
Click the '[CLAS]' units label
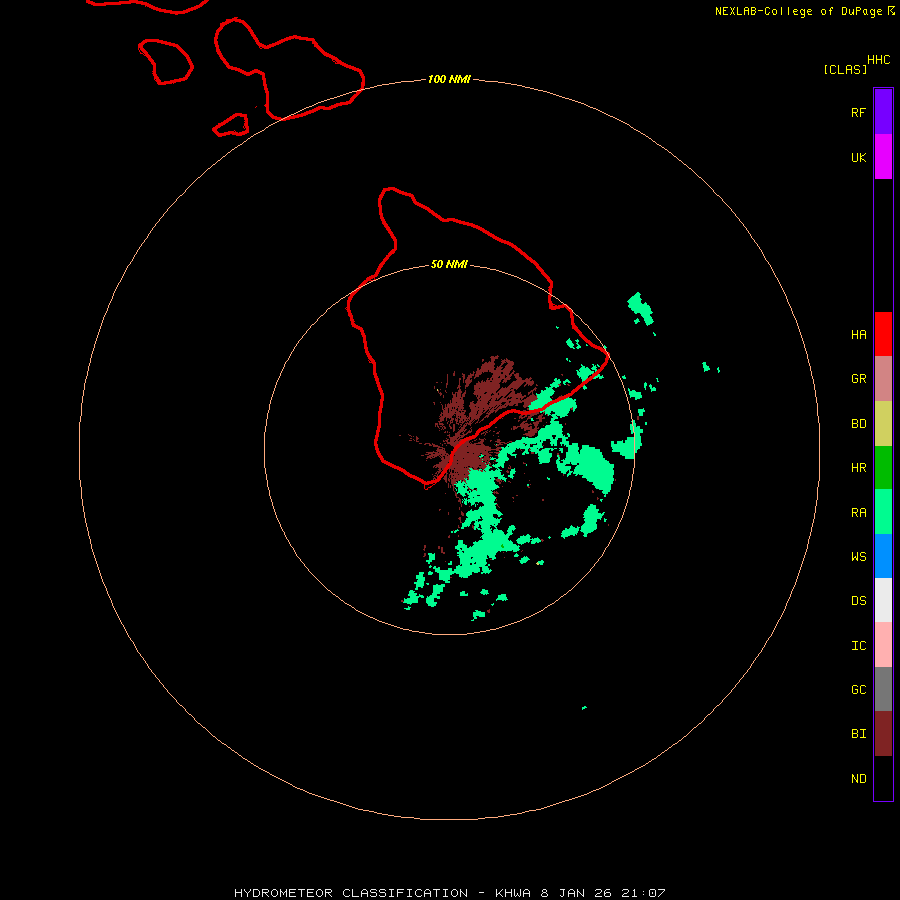[x=844, y=69]
